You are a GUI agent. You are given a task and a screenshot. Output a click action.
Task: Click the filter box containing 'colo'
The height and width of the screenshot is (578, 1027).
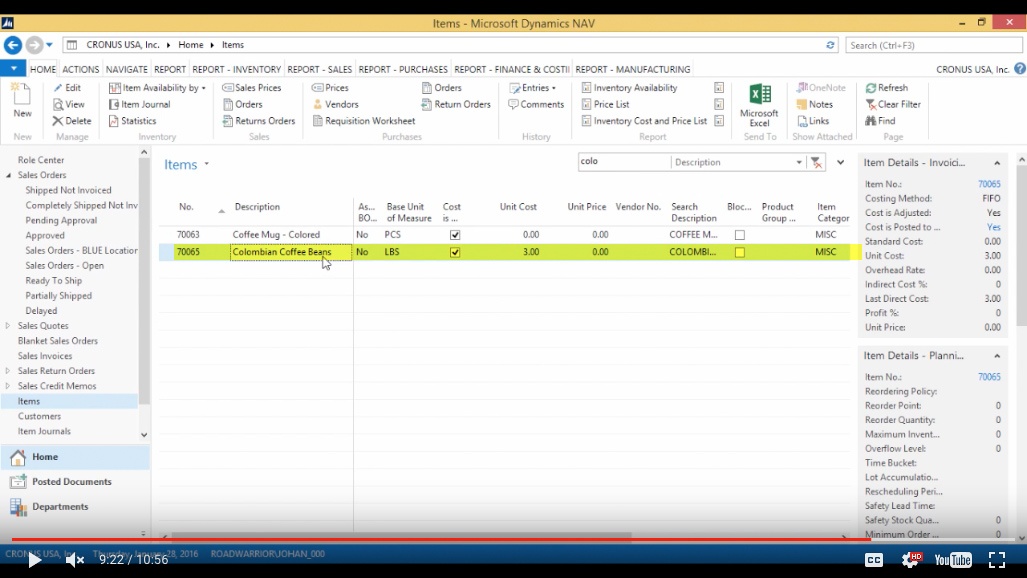coord(624,162)
